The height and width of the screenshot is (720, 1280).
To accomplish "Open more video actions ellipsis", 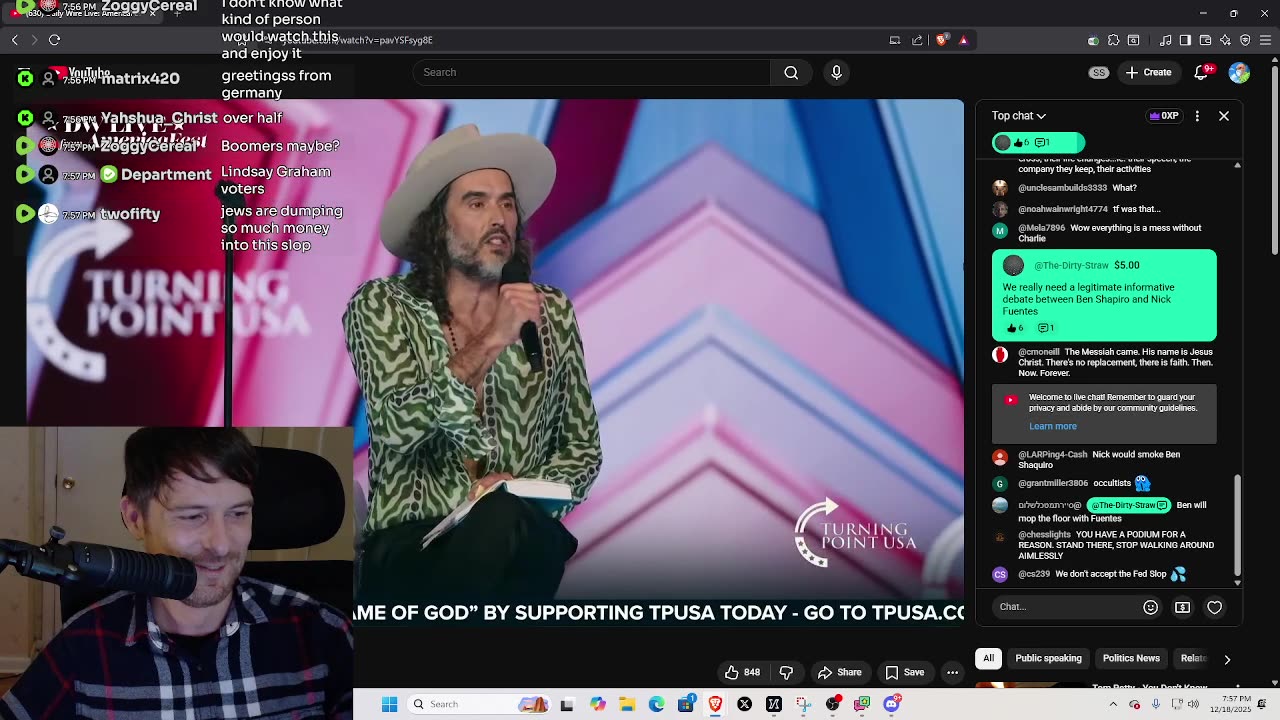I will click(952, 672).
